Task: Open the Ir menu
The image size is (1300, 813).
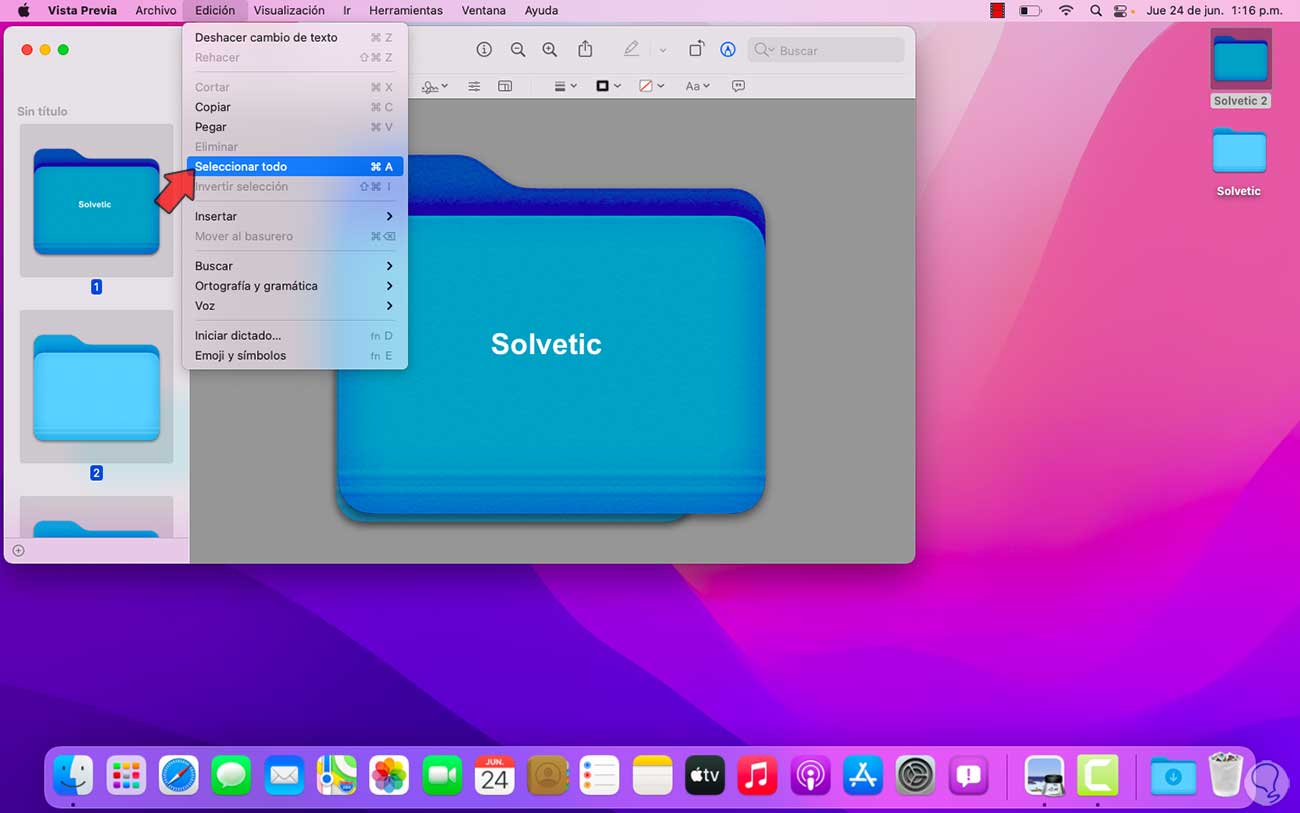Action: (347, 10)
